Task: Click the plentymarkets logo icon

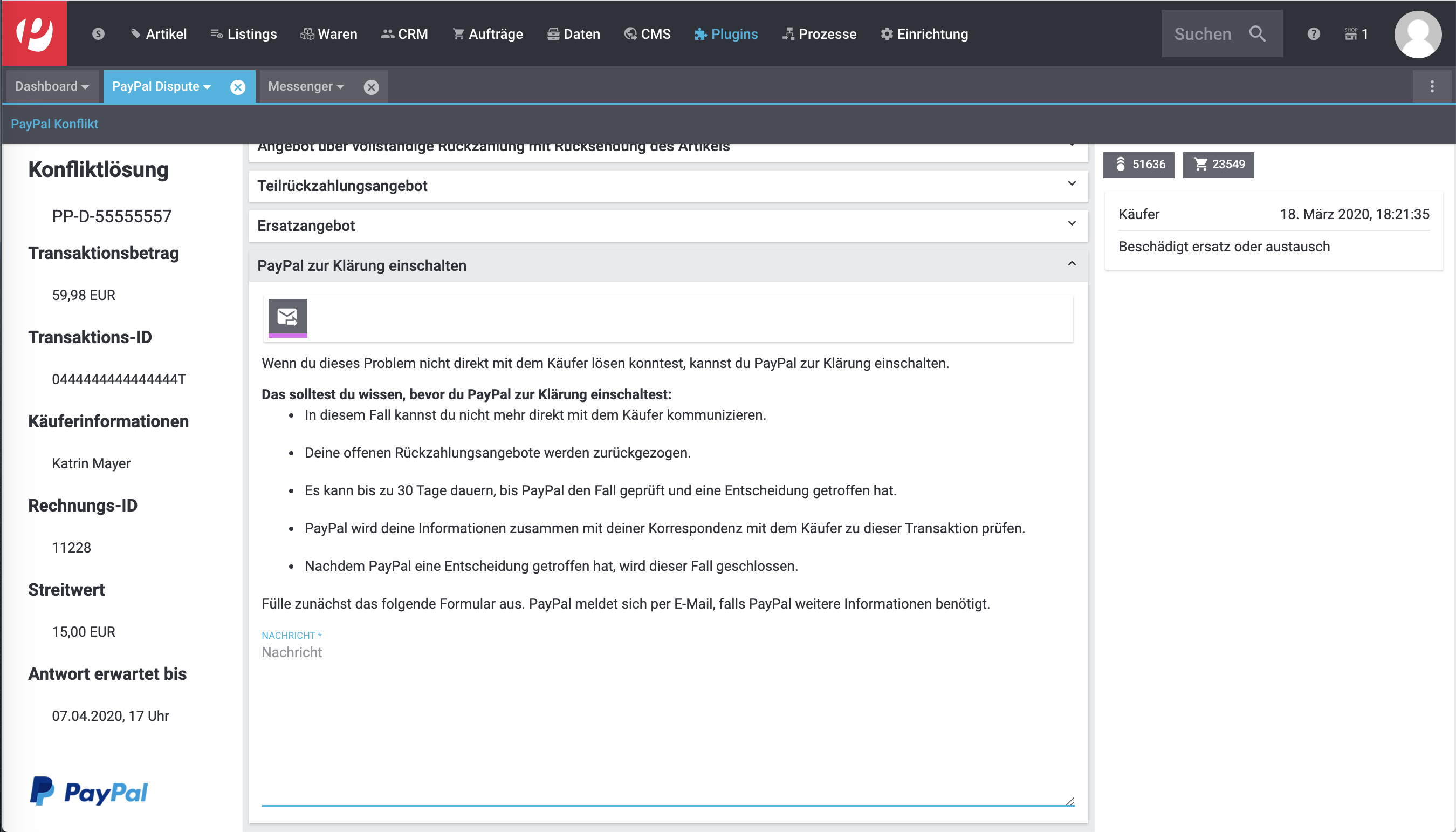Action: (x=35, y=33)
